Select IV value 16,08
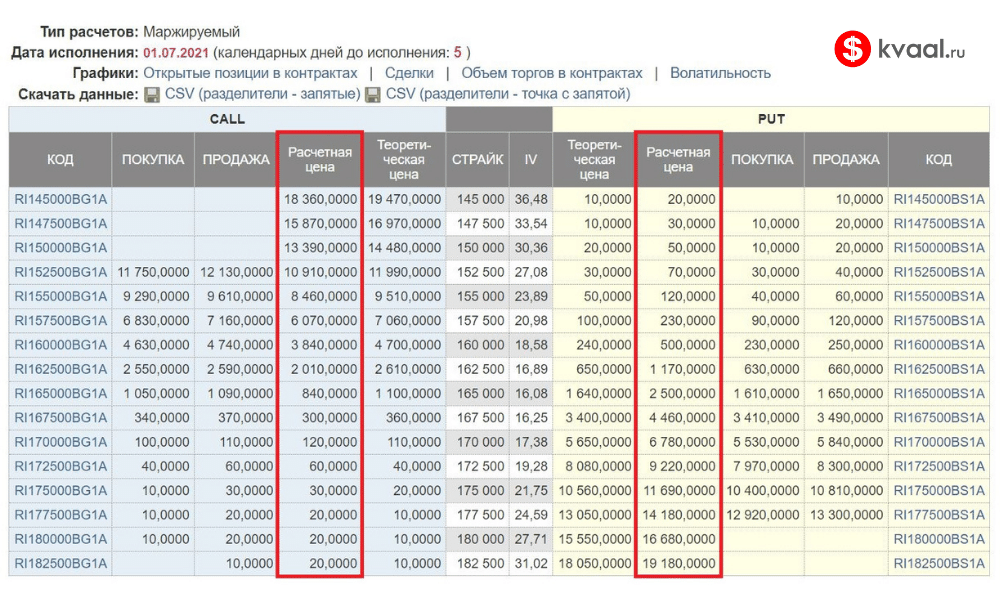 point(531,393)
